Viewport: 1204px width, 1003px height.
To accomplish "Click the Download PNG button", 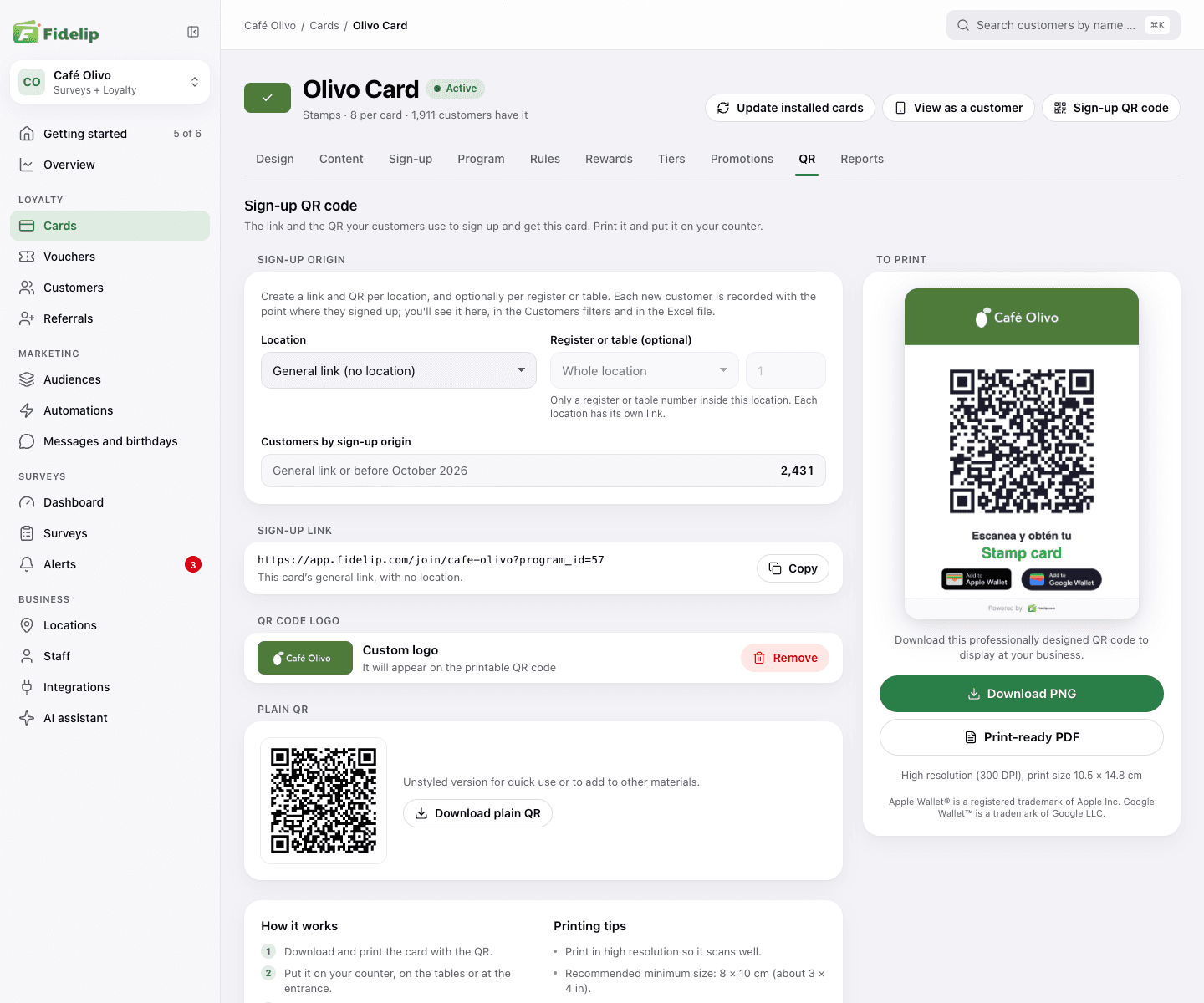I will [1022, 694].
